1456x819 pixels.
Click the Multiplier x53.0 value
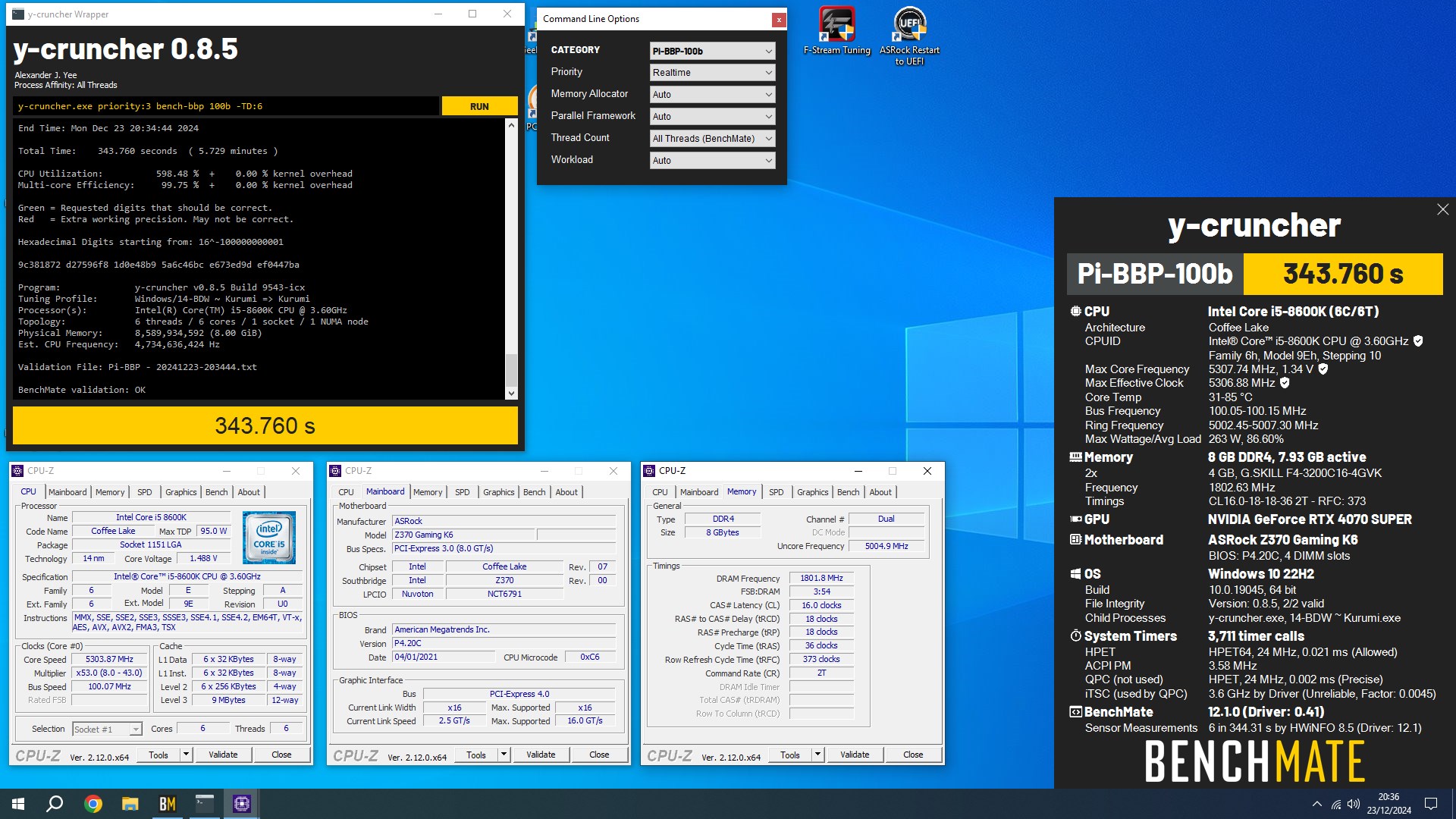tap(109, 673)
